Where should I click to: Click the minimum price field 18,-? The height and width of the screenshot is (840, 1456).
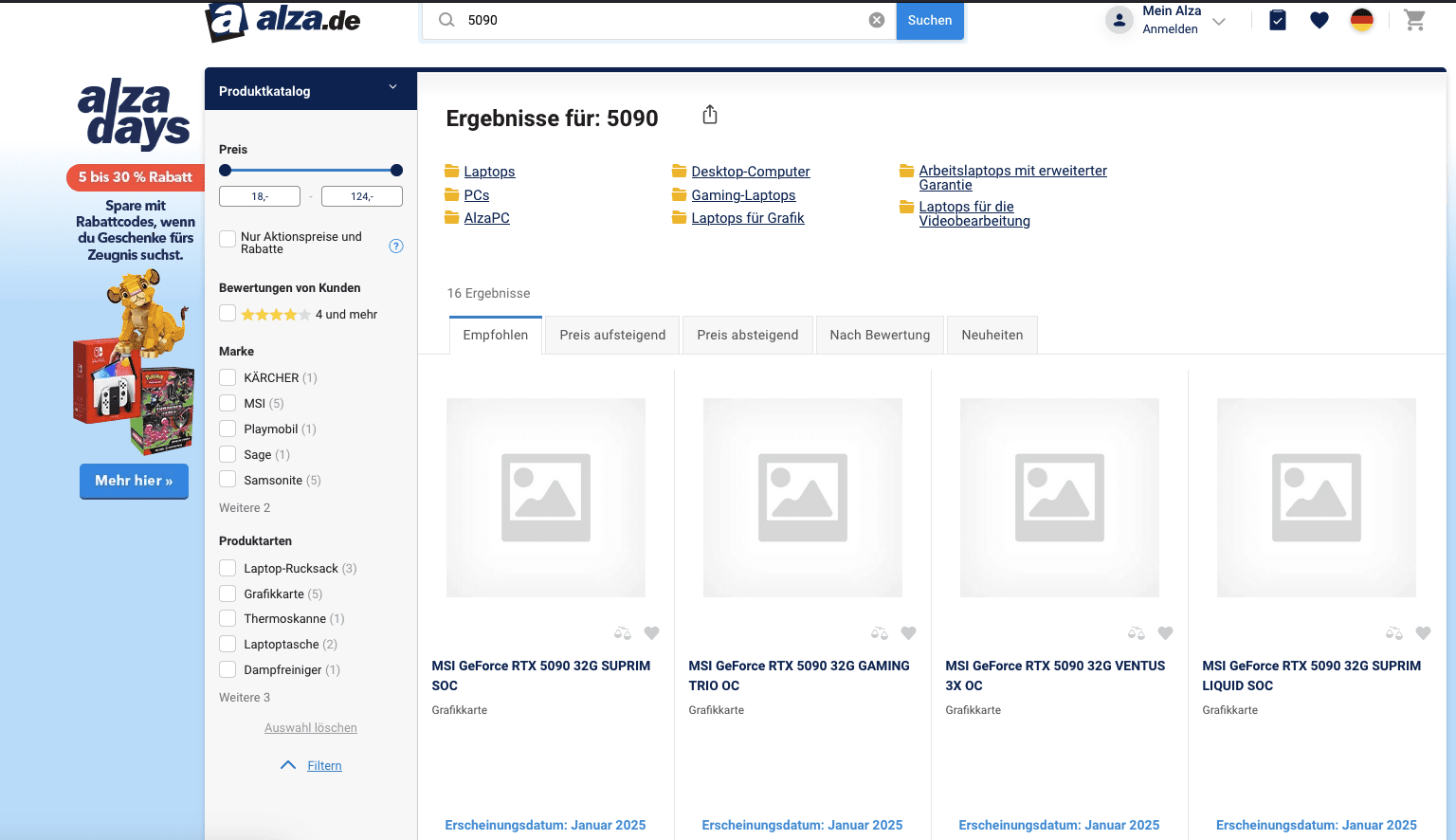260,196
